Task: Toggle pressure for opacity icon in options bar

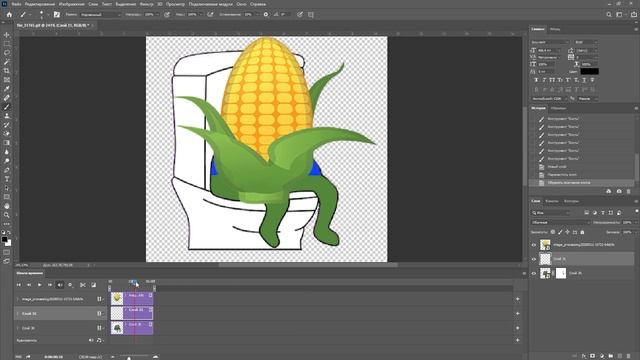Action: pyautogui.click(x=167, y=14)
